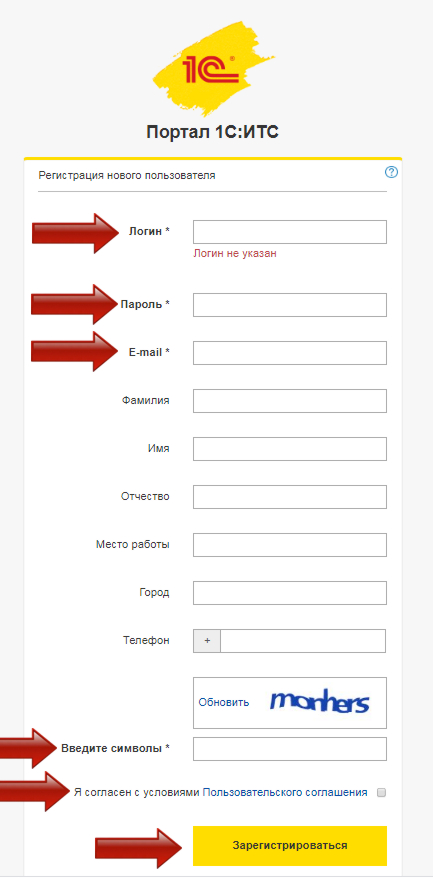Viewport: 433px width, 883px height.
Task: Click the Место работы input field
Action: (x=290, y=545)
